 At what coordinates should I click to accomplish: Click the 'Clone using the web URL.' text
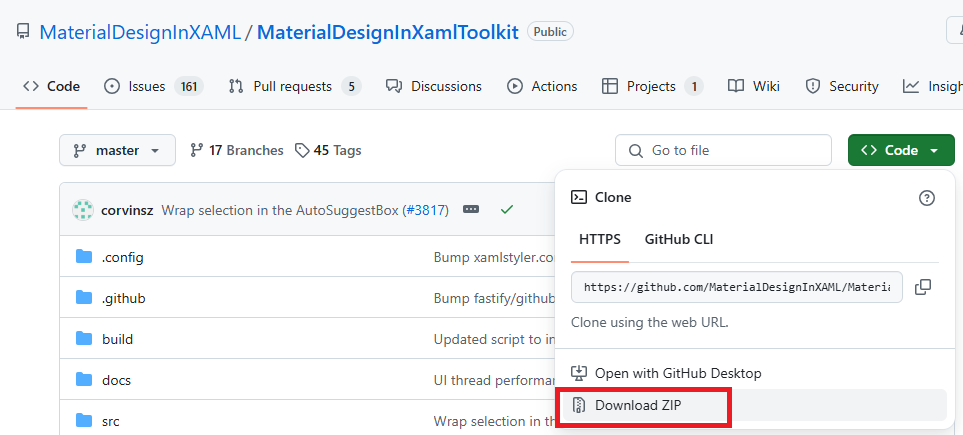650,323
